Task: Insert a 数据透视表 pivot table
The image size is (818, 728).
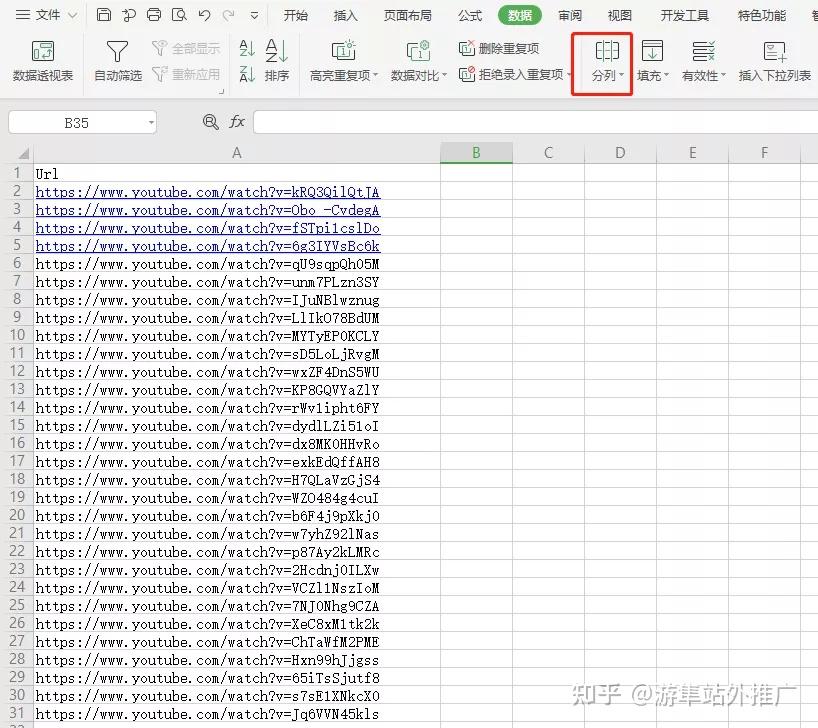Action: 43,61
